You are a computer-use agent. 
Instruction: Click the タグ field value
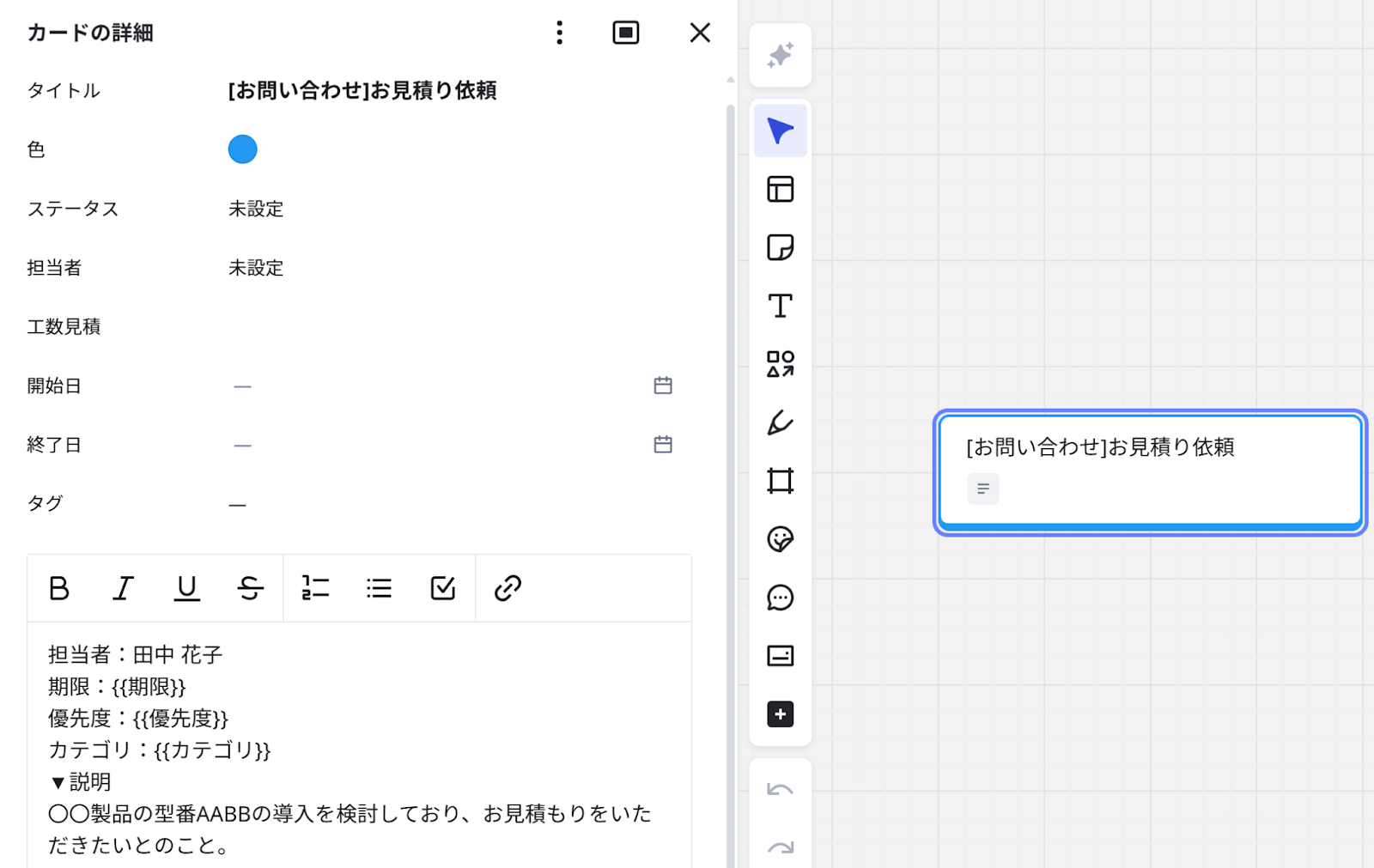tap(238, 504)
